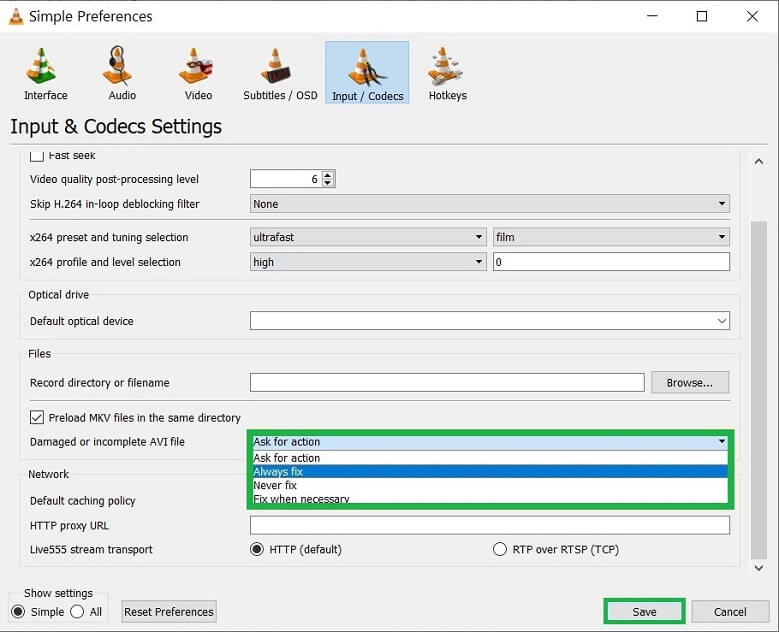This screenshot has height=632, width=779.
Task: Collapse the Damaged AVI file dropdown header
Action: (x=490, y=442)
